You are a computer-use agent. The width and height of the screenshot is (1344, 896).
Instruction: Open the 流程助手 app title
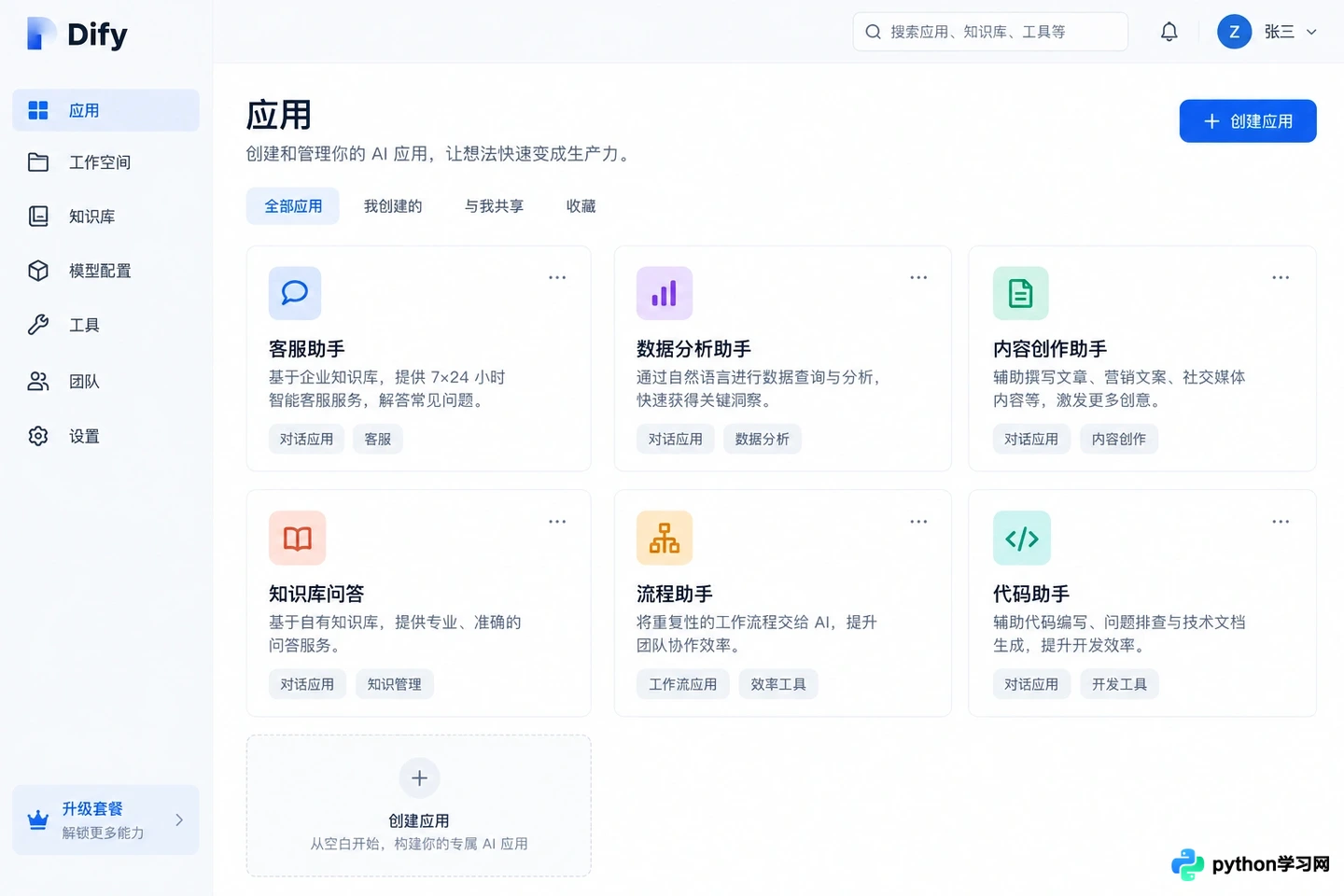click(675, 594)
